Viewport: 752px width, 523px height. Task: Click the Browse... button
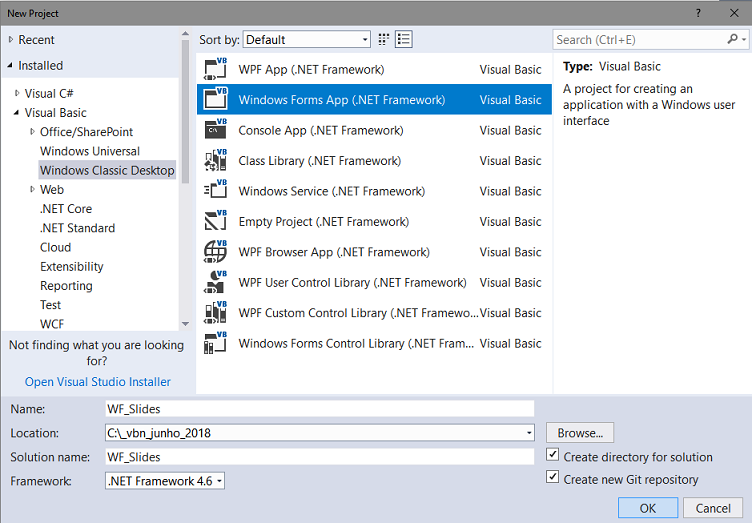[x=580, y=433]
